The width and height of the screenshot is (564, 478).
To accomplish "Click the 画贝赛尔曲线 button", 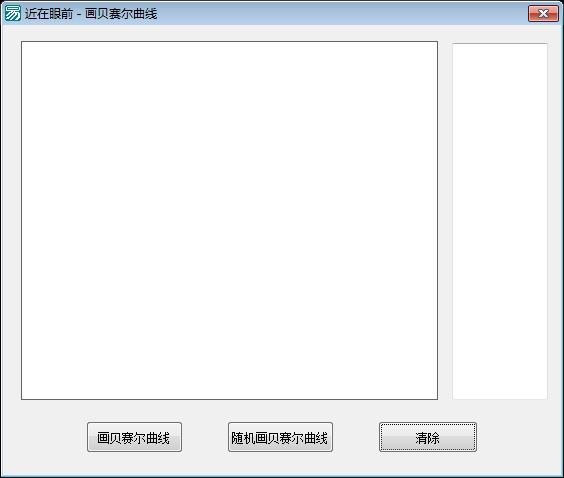I will [134, 437].
